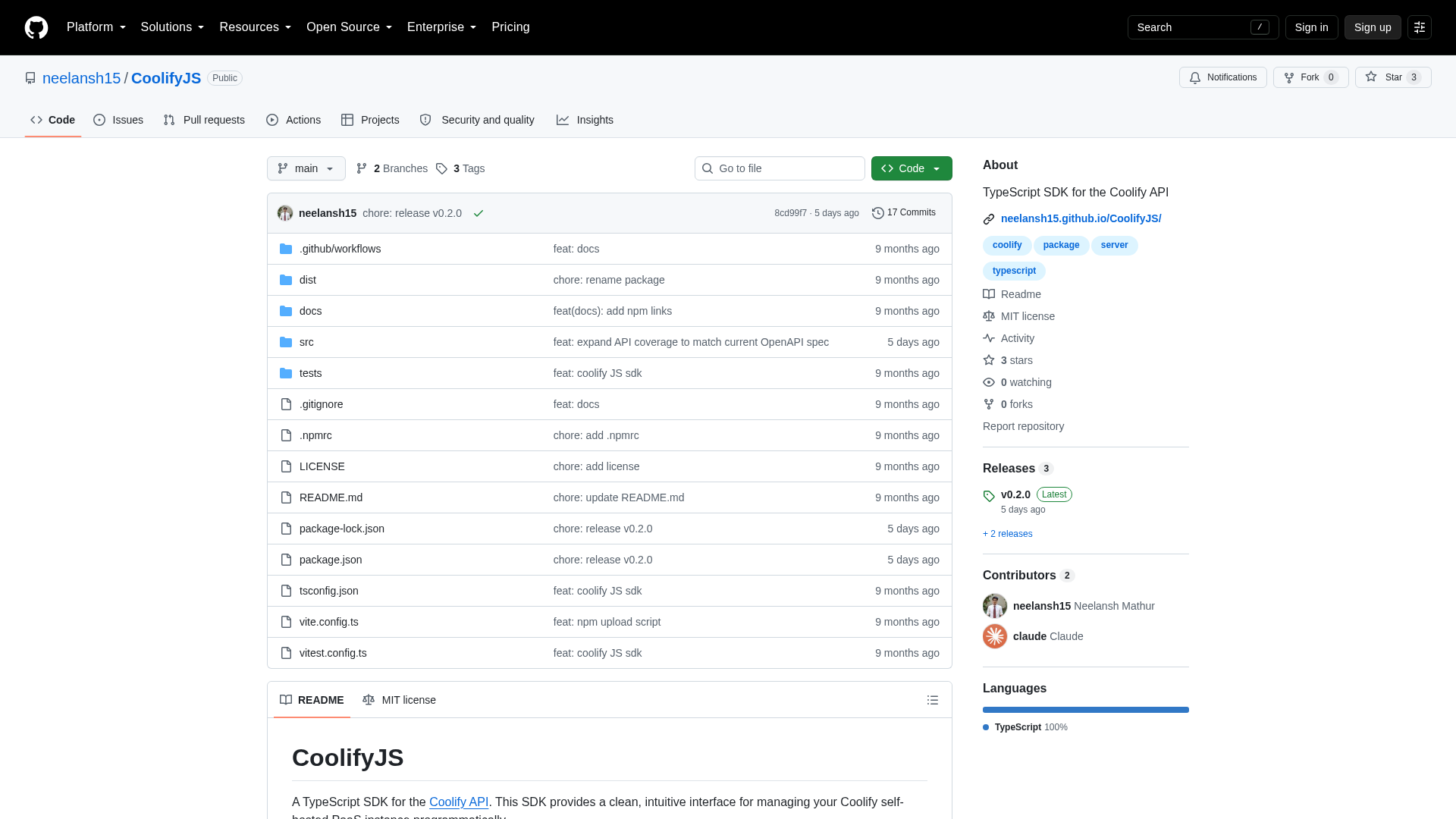
Task: Click the Fork button
Action: pyautogui.click(x=1310, y=77)
